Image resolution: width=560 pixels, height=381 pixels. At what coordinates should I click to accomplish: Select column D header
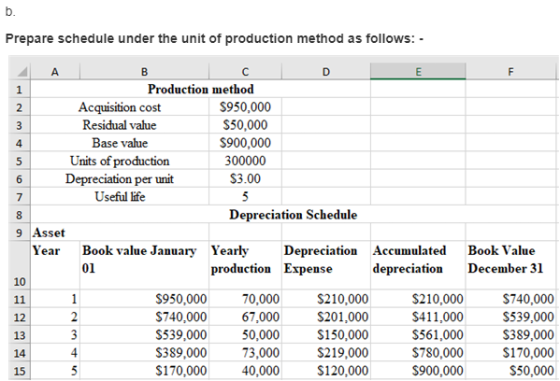click(x=326, y=72)
